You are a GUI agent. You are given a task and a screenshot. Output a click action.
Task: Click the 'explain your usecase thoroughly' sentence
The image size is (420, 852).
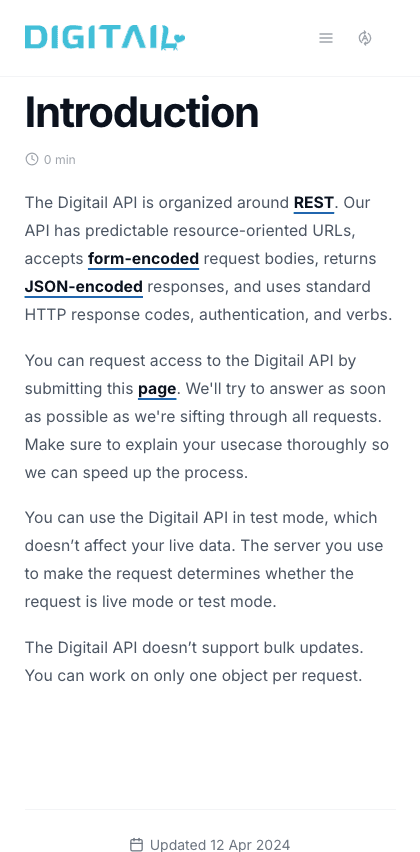(x=207, y=445)
